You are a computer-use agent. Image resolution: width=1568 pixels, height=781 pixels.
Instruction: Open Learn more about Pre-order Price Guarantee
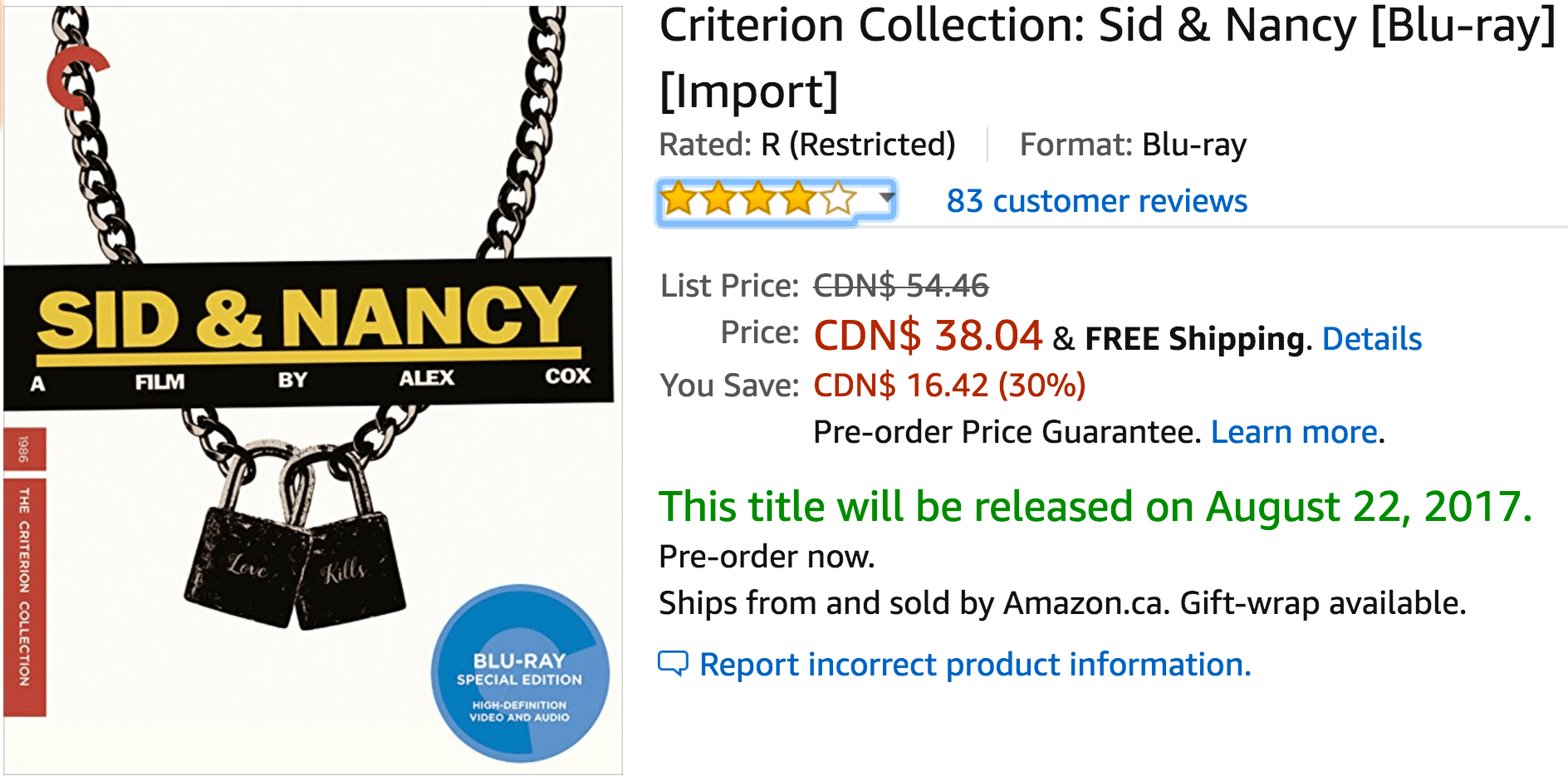(1294, 432)
